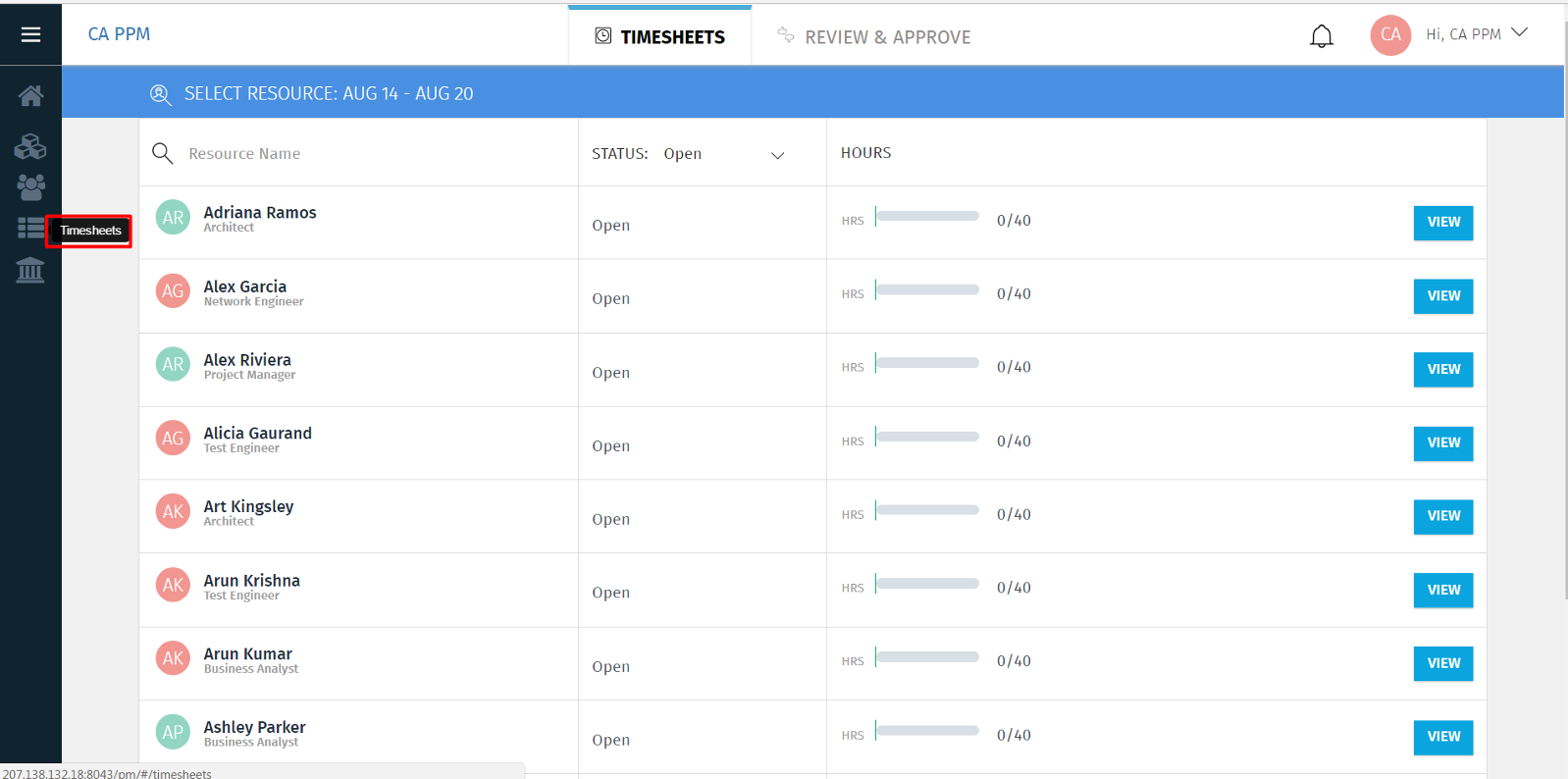The height and width of the screenshot is (779, 1568).
Task: Click Adriana Ramos's AR avatar
Action: [173, 218]
